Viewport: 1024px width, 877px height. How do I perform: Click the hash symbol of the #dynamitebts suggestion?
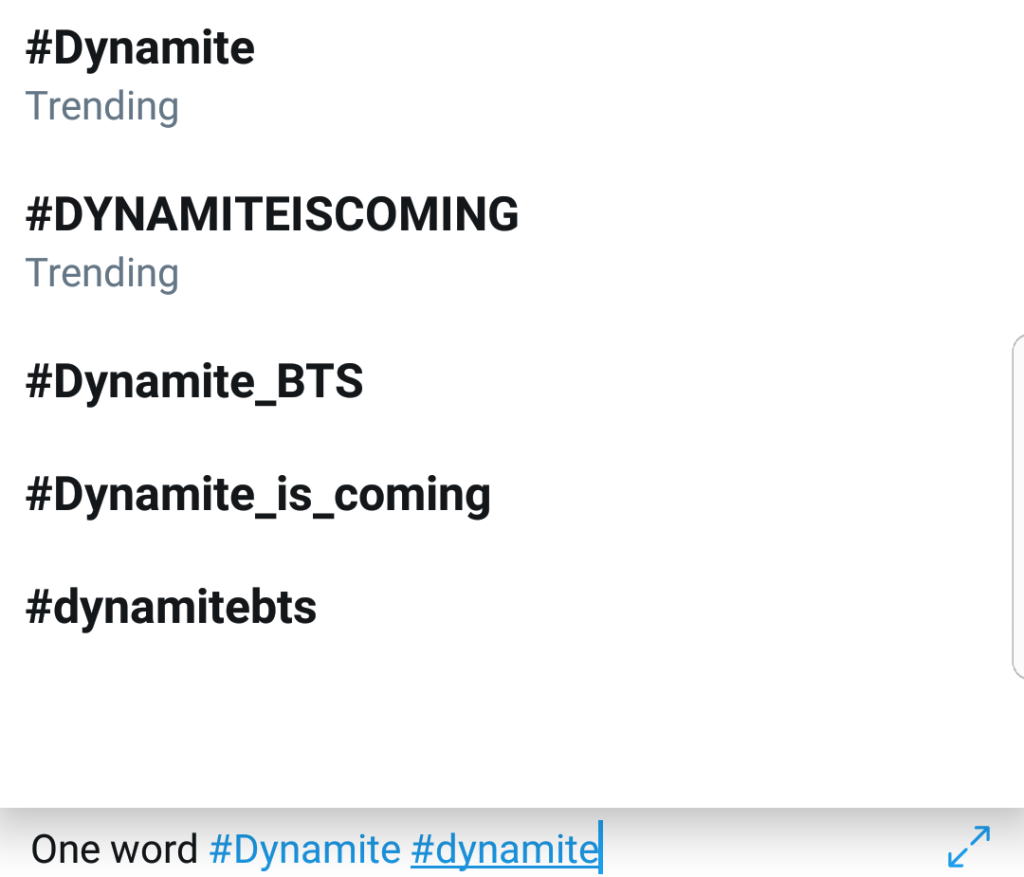(x=38, y=608)
